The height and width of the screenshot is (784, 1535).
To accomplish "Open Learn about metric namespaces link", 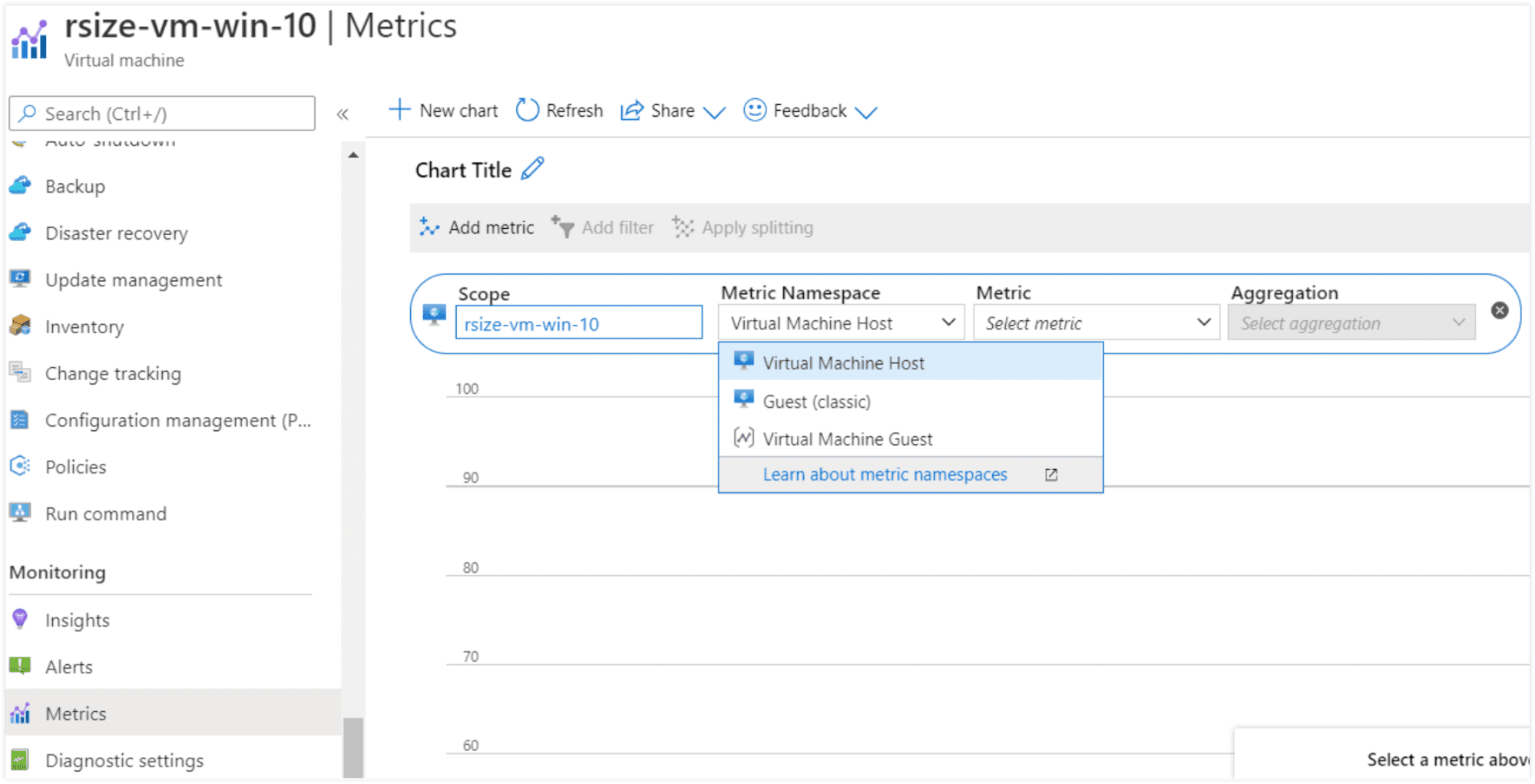I will tap(885, 475).
